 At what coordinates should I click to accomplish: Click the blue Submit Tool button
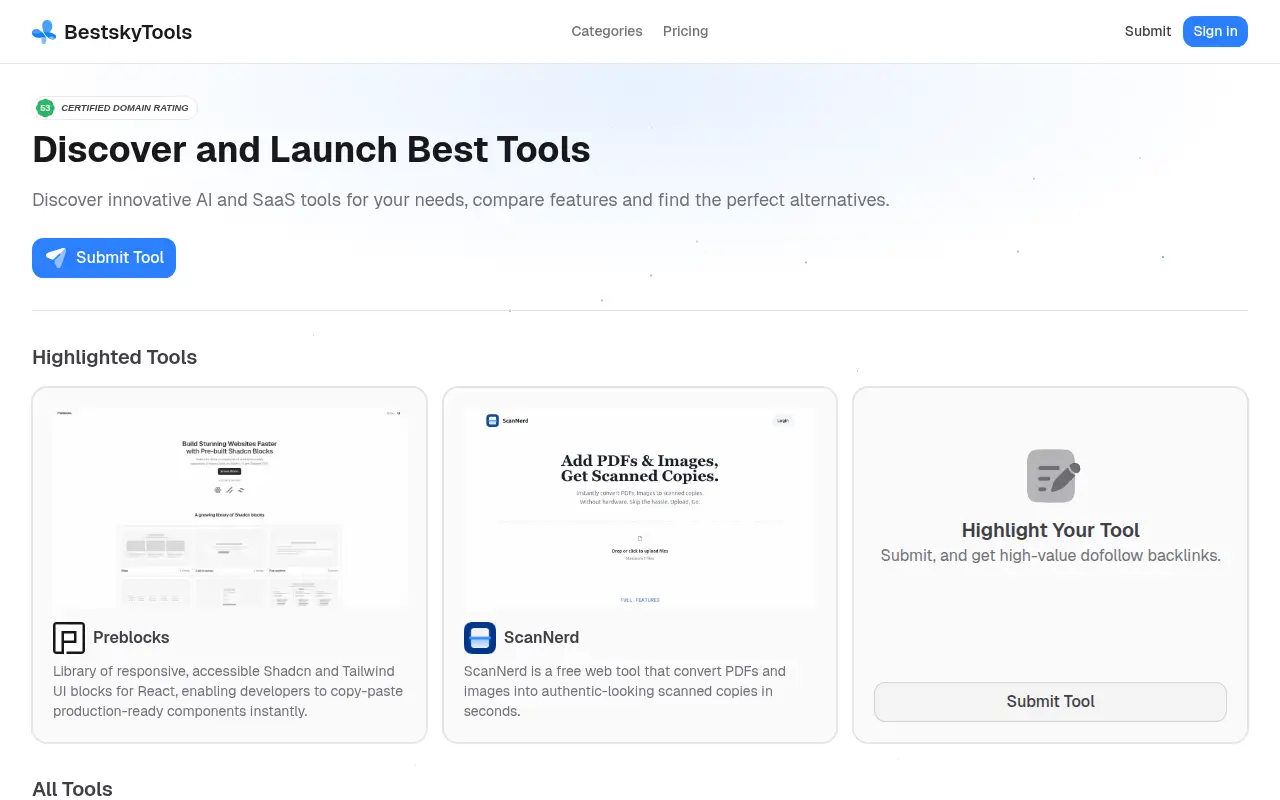[104, 258]
